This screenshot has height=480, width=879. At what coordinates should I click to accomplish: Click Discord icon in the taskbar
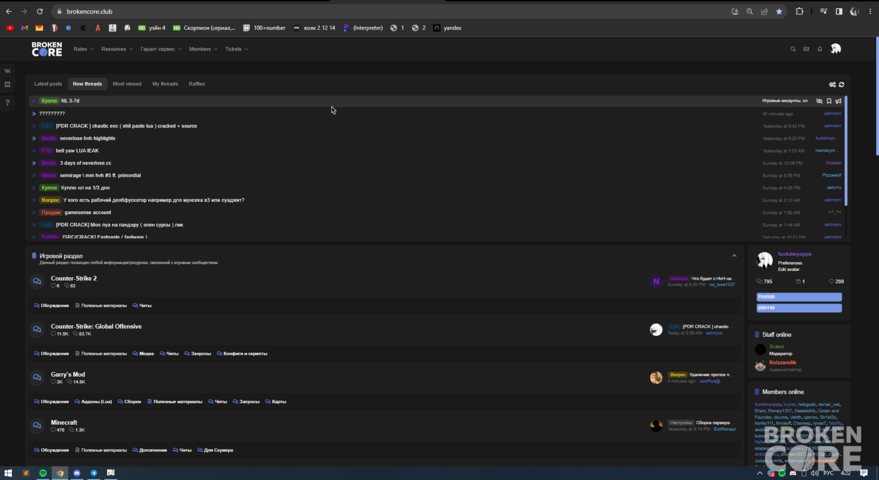[77, 473]
